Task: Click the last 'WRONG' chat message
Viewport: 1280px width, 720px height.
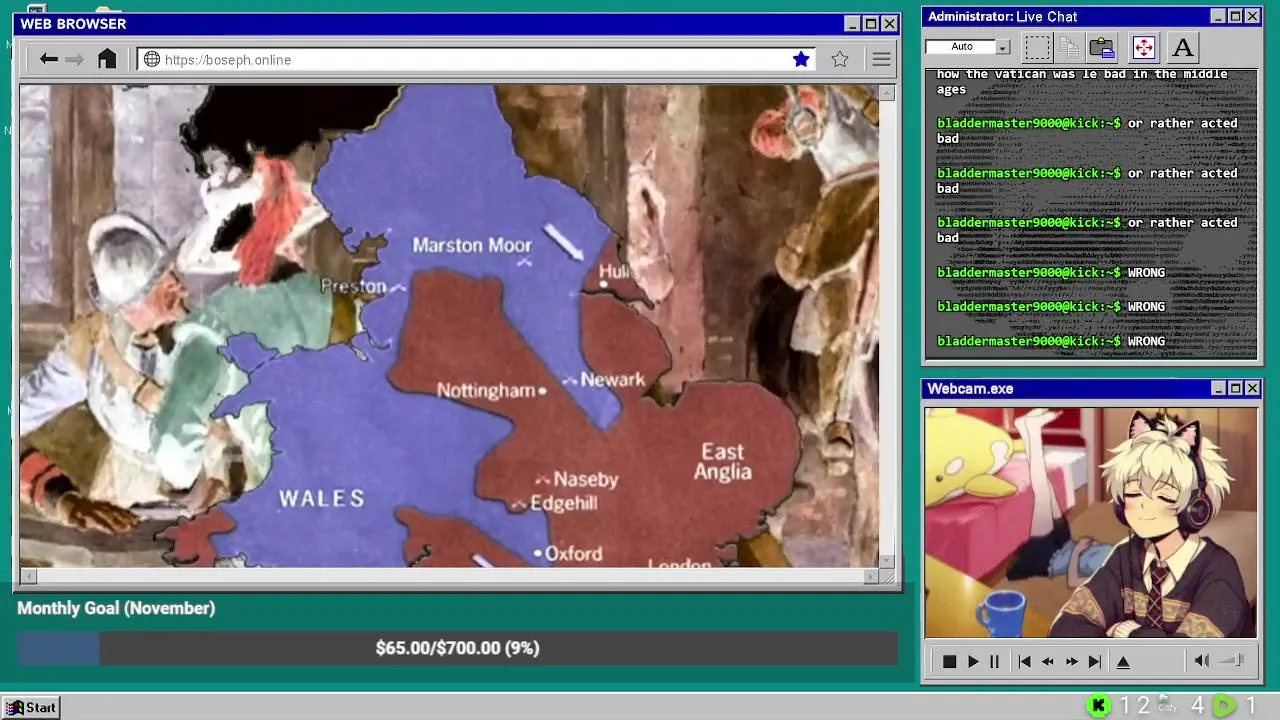Action: tap(1146, 341)
